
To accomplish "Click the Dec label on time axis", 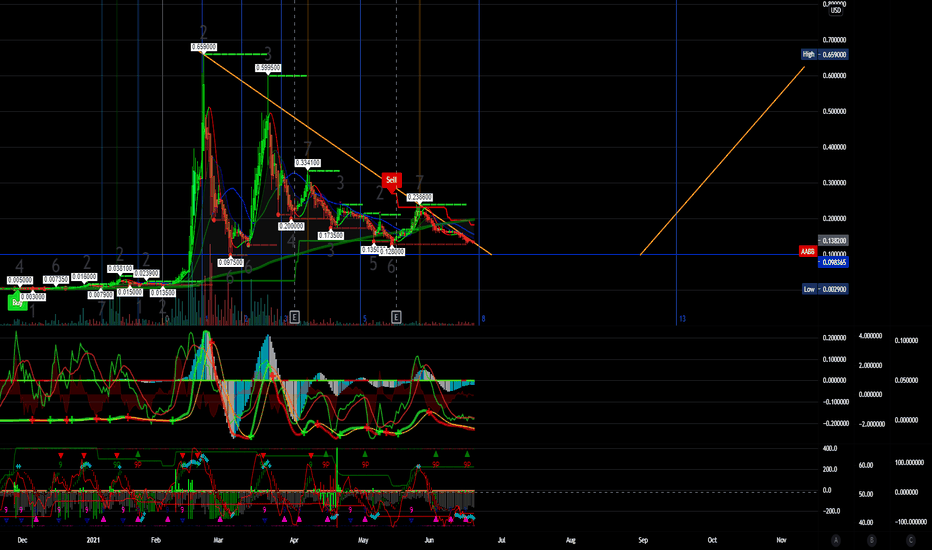I will click(x=22, y=540).
